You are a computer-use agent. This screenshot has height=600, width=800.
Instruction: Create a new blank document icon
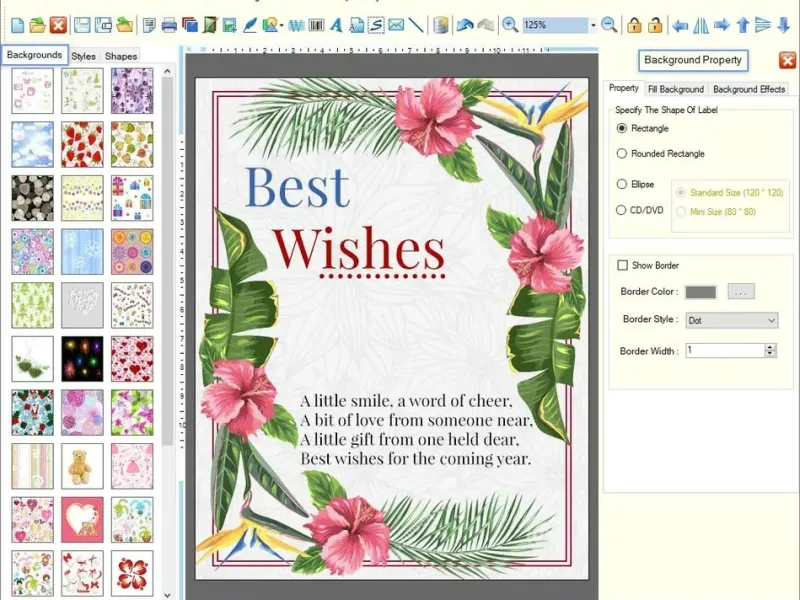17,24
